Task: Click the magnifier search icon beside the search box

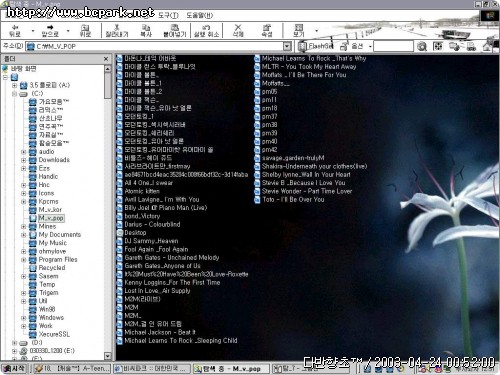Action: pos(422,46)
